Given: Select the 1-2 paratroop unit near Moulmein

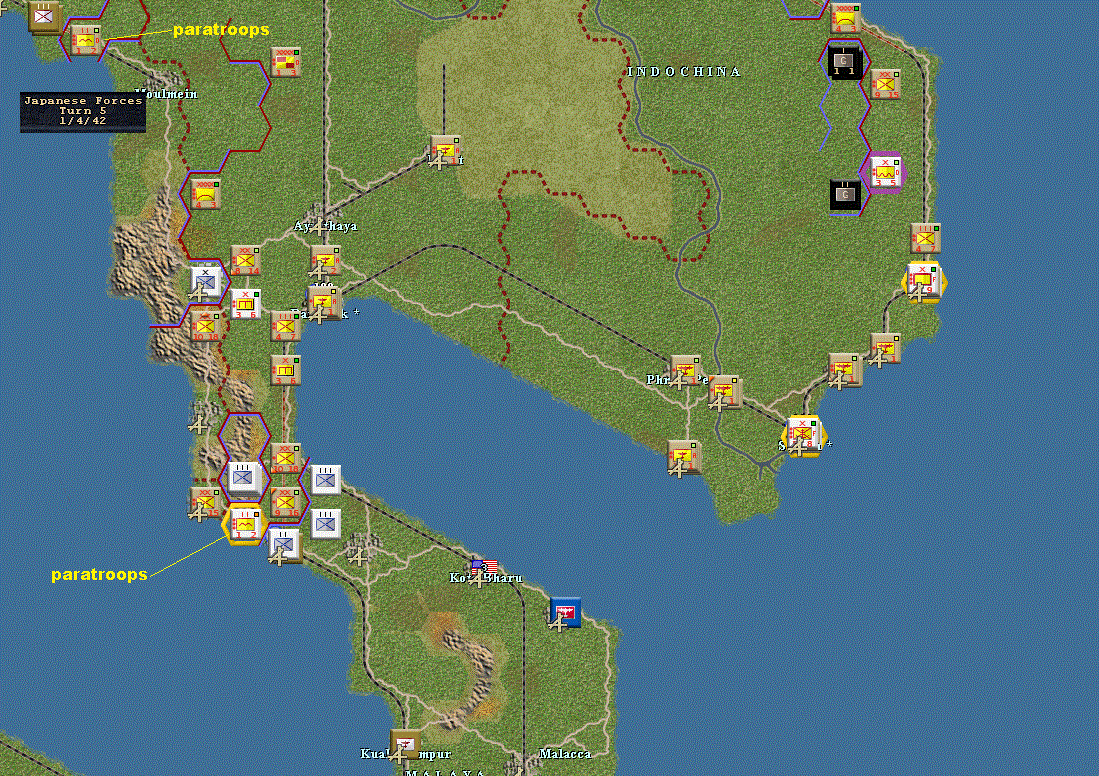Looking at the screenshot, I should pyautogui.click(x=86, y=40).
